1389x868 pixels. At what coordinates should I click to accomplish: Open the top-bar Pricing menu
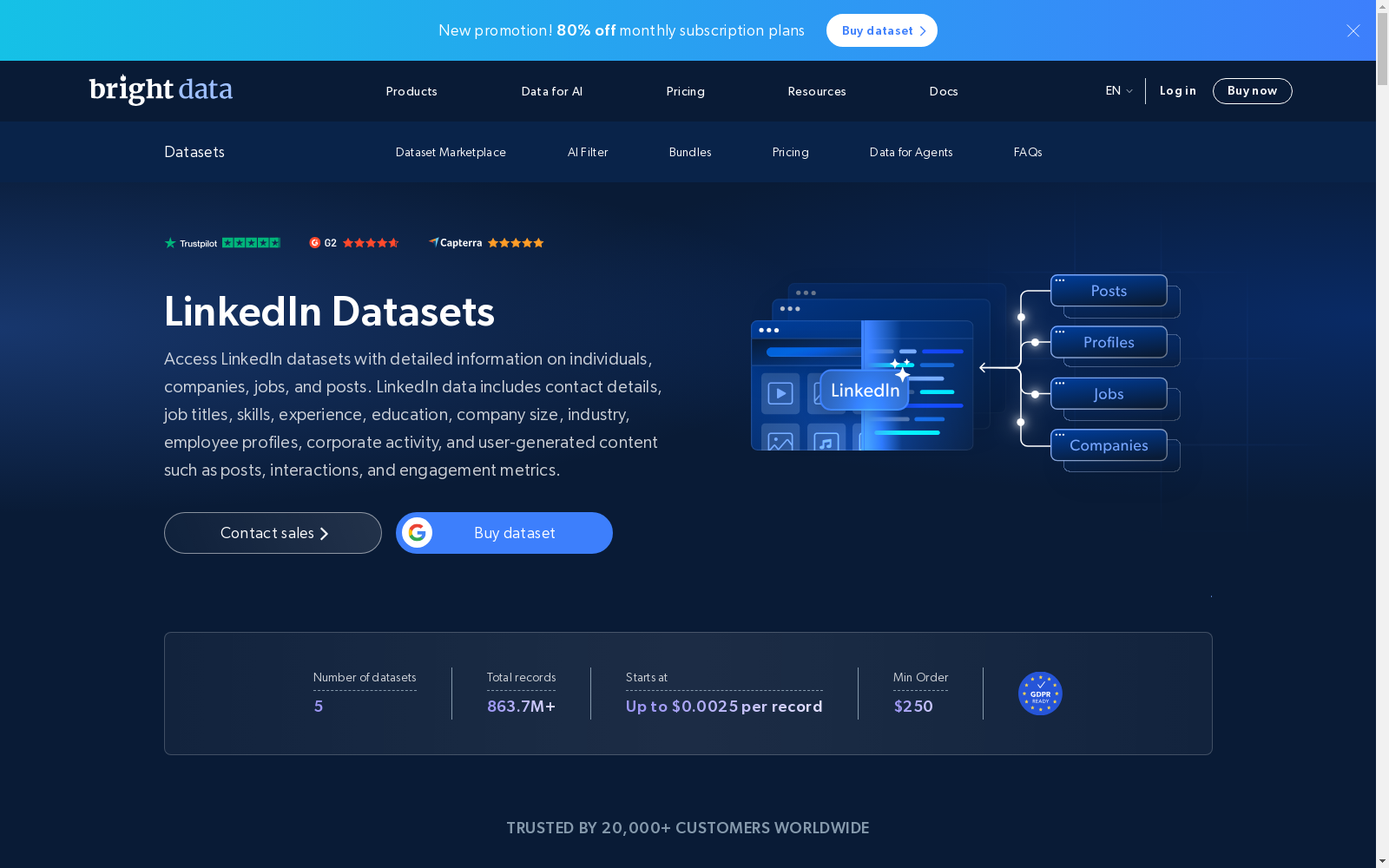tap(686, 91)
